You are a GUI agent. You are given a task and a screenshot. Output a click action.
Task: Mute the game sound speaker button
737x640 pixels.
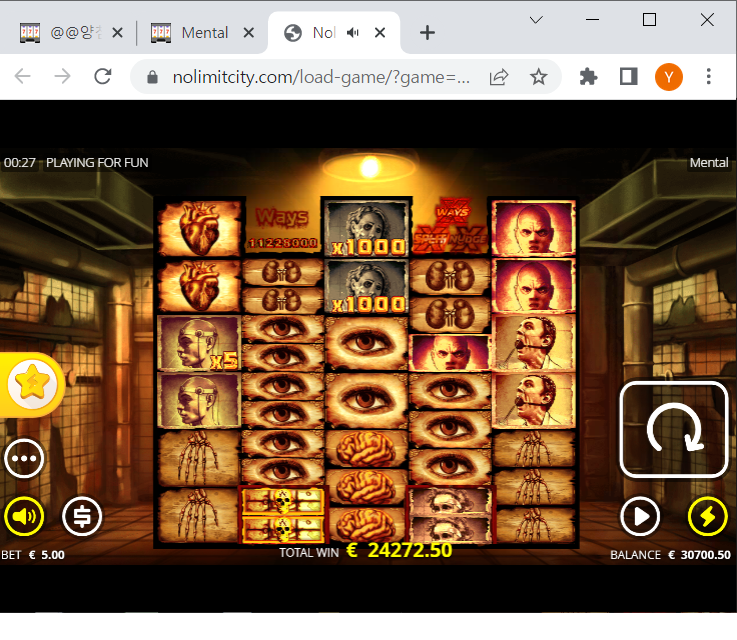(x=24, y=516)
